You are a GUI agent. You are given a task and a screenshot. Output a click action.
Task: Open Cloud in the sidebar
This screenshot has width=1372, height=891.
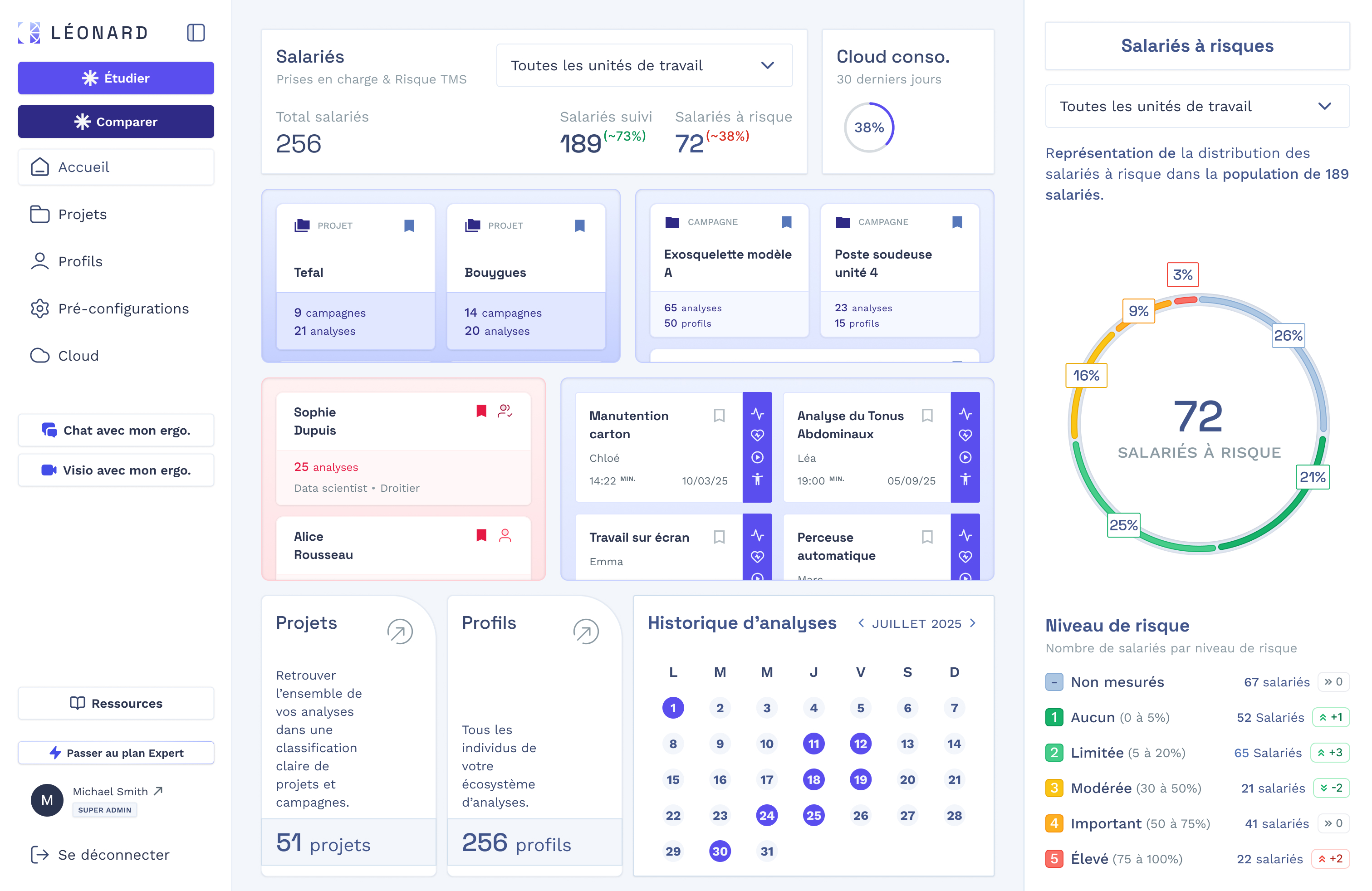pos(116,356)
